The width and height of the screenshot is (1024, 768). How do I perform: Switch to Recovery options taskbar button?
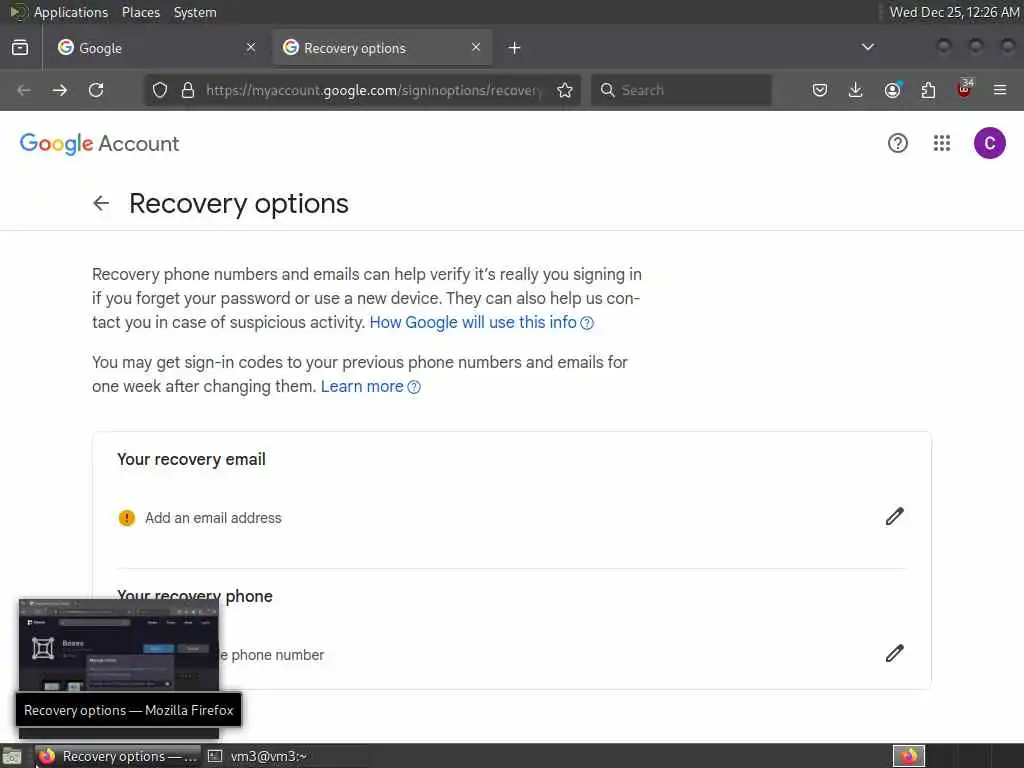[118, 756]
